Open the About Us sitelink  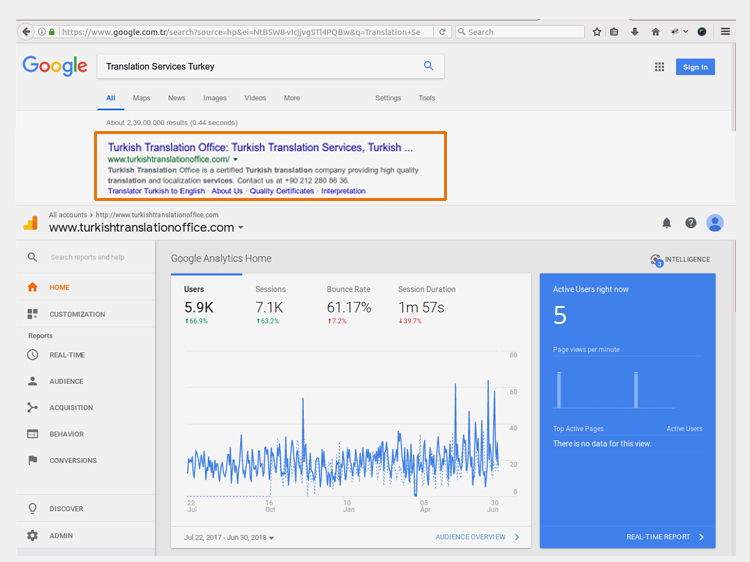[227, 191]
